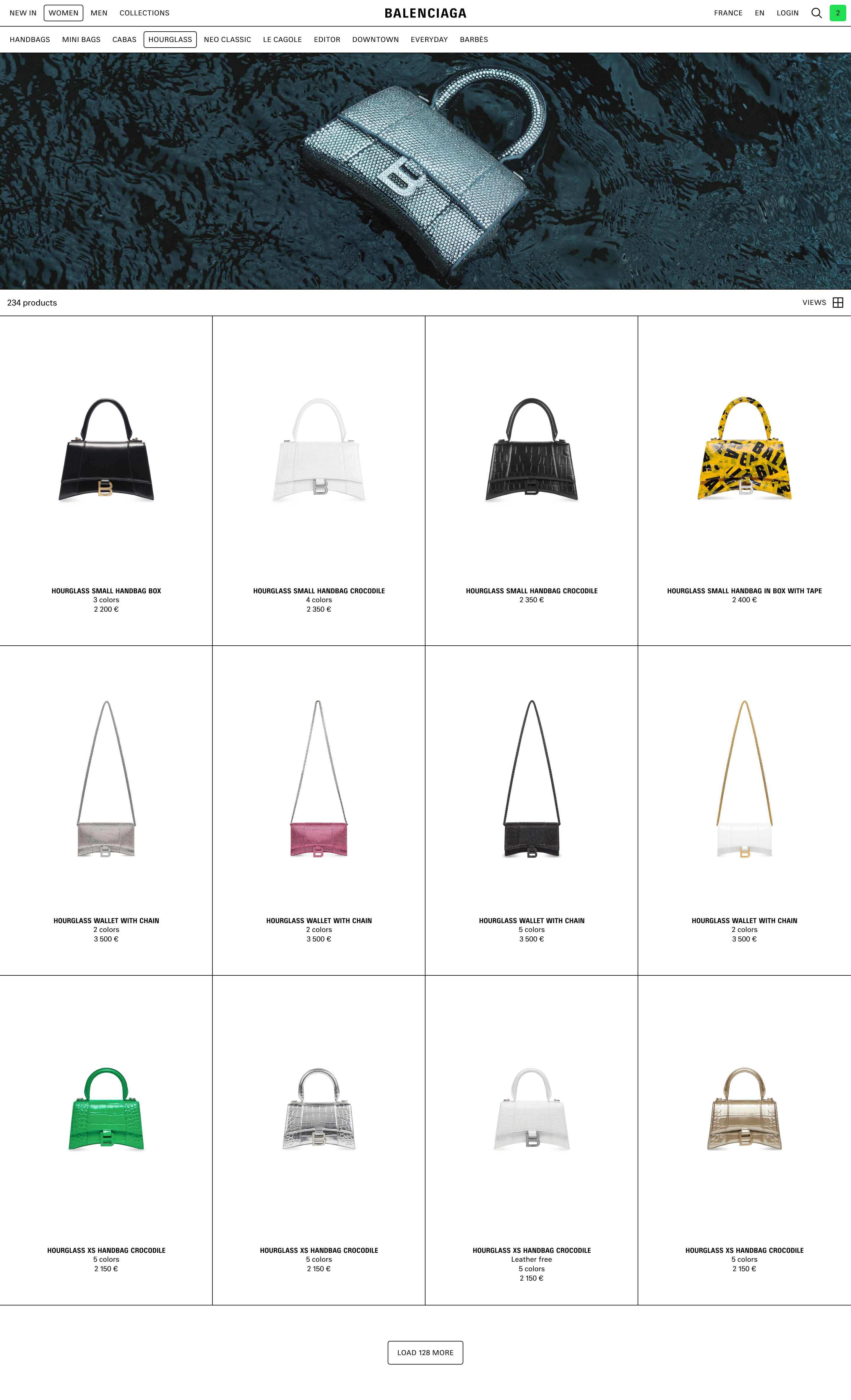Switch to Neo Classic category tab

pyautogui.click(x=227, y=40)
